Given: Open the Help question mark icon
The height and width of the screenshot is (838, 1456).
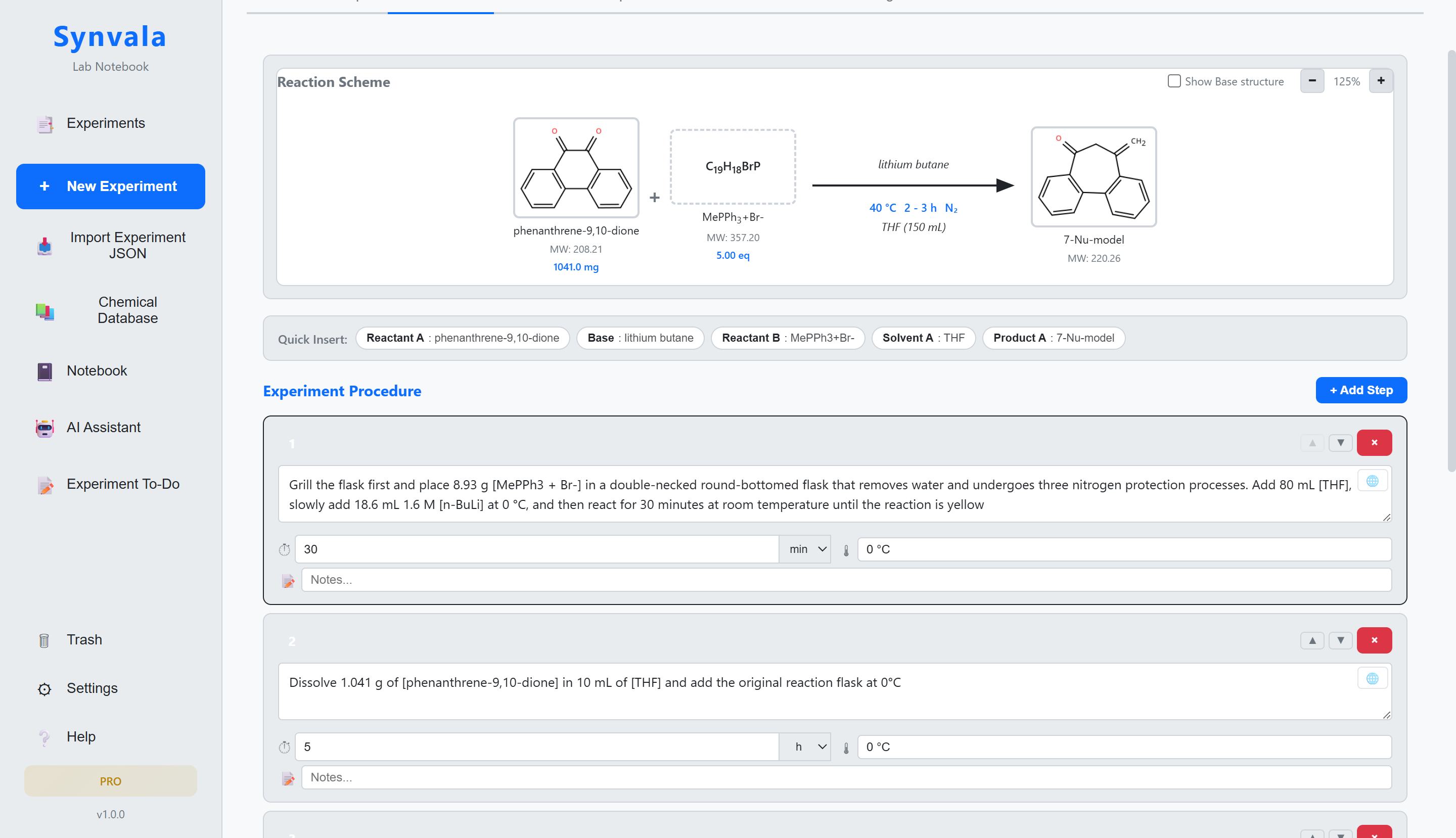Looking at the screenshot, I should 44,737.
